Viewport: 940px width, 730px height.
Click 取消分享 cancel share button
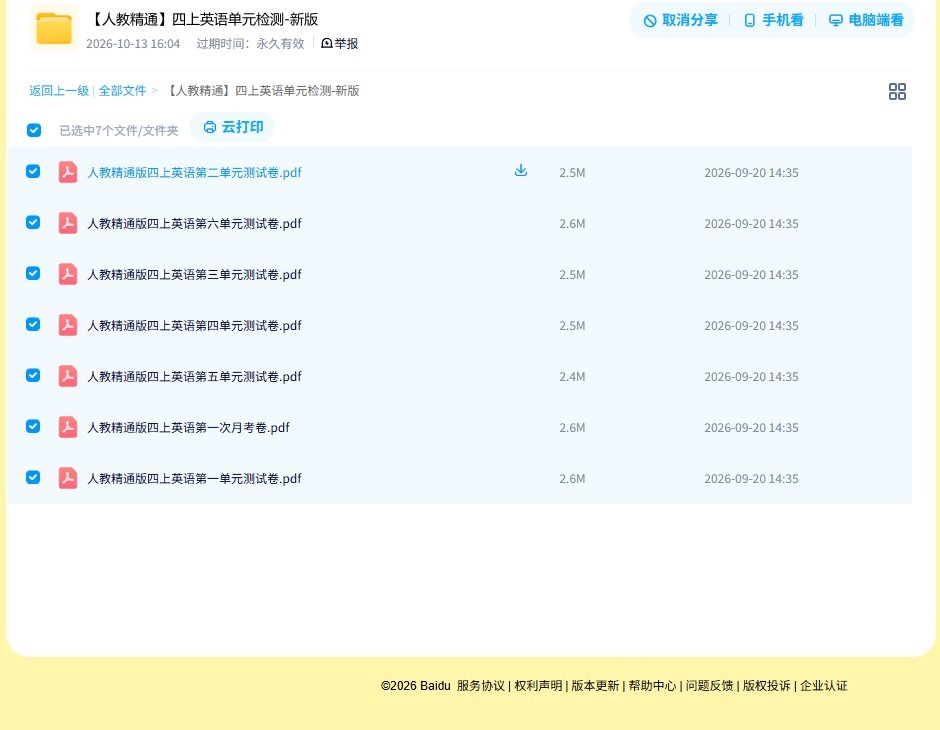680,20
